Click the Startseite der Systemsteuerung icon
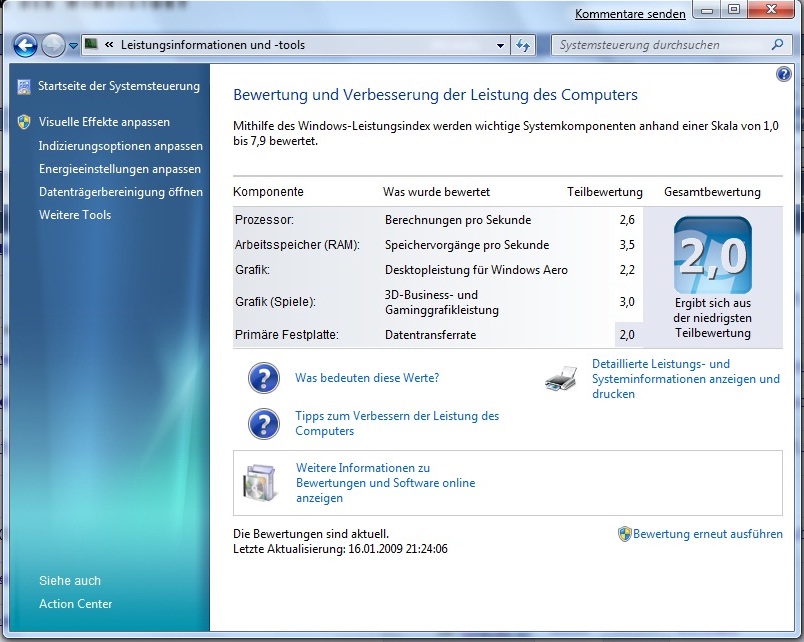804x642 pixels. pyautogui.click(x=24, y=87)
